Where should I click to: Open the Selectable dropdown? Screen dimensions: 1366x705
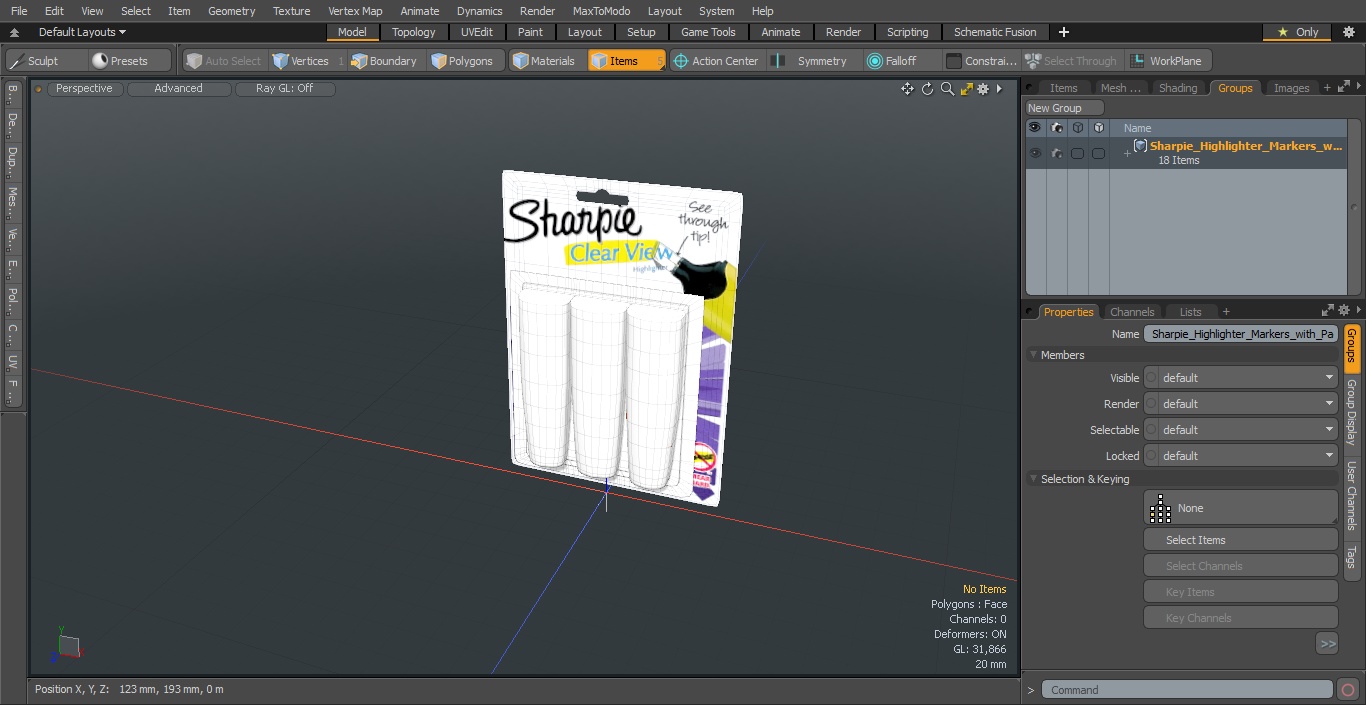(x=1241, y=430)
